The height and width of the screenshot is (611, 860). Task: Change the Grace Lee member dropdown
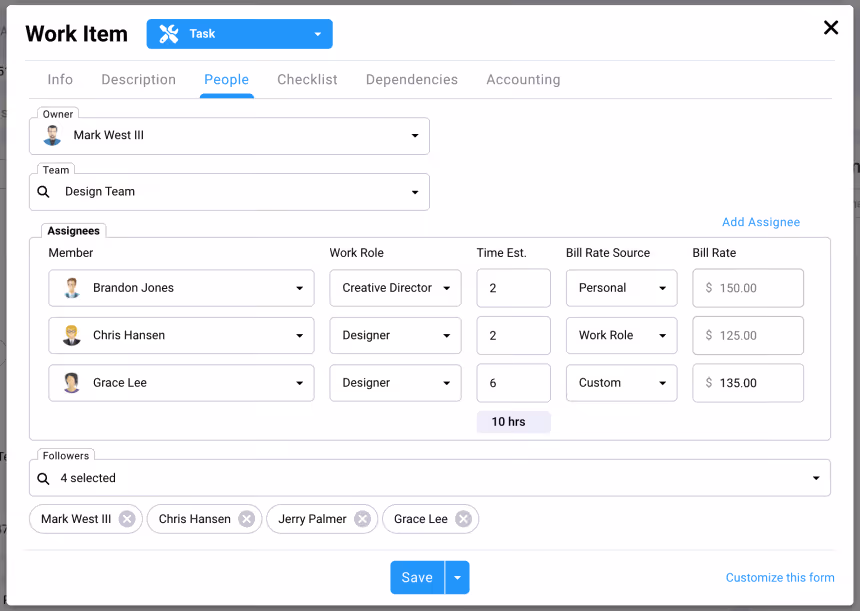coord(181,383)
